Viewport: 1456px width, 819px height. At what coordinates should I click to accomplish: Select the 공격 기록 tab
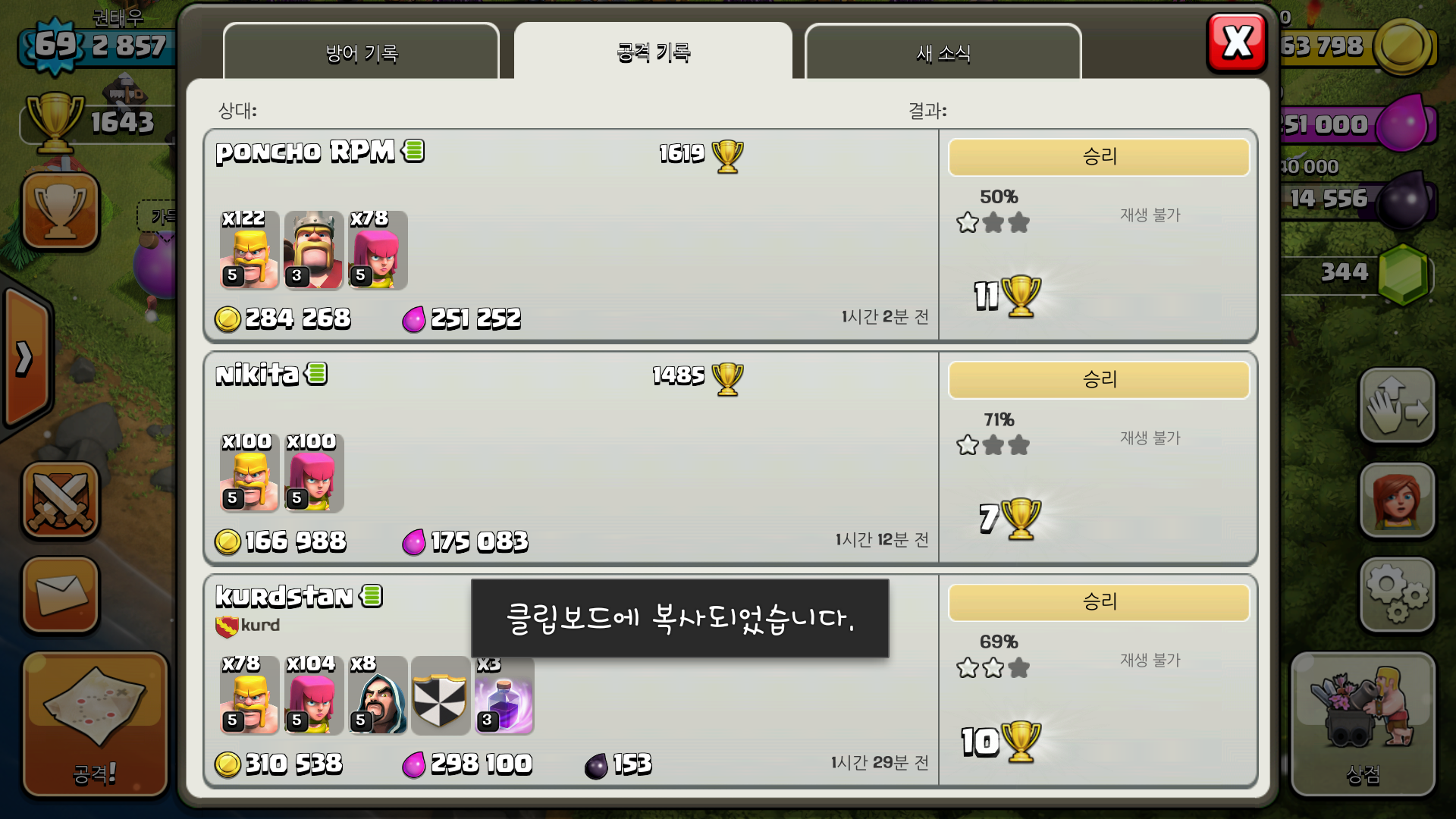click(x=653, y=52)
